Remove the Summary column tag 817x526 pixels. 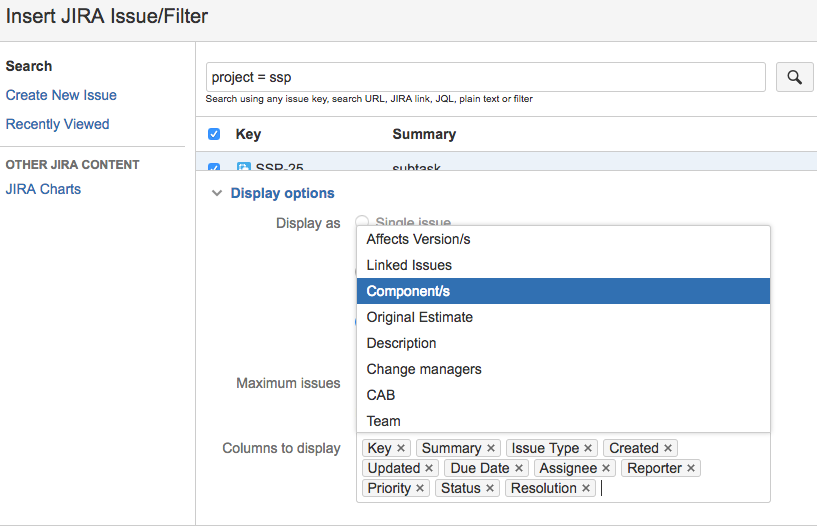[491, 449]
